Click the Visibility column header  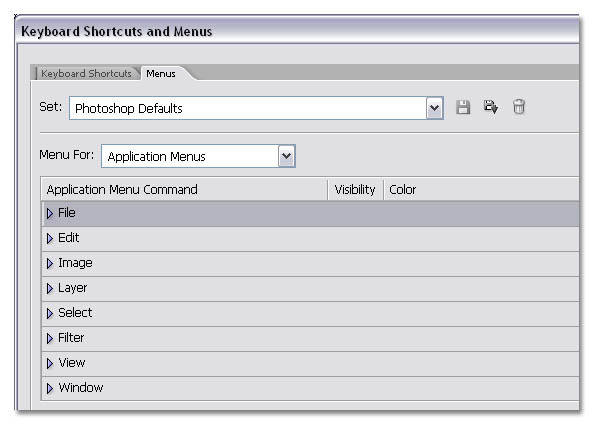tap(355, 189)
